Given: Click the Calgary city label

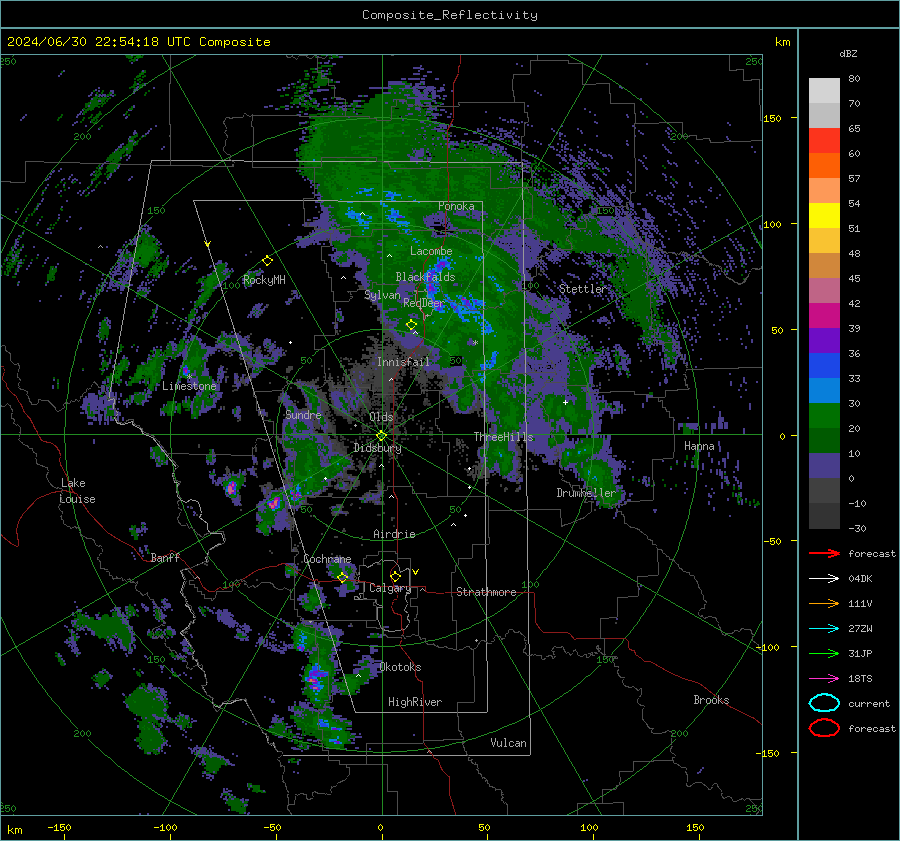Looking at the screenshot, I should pyautogui.click(x=390, y=588).
